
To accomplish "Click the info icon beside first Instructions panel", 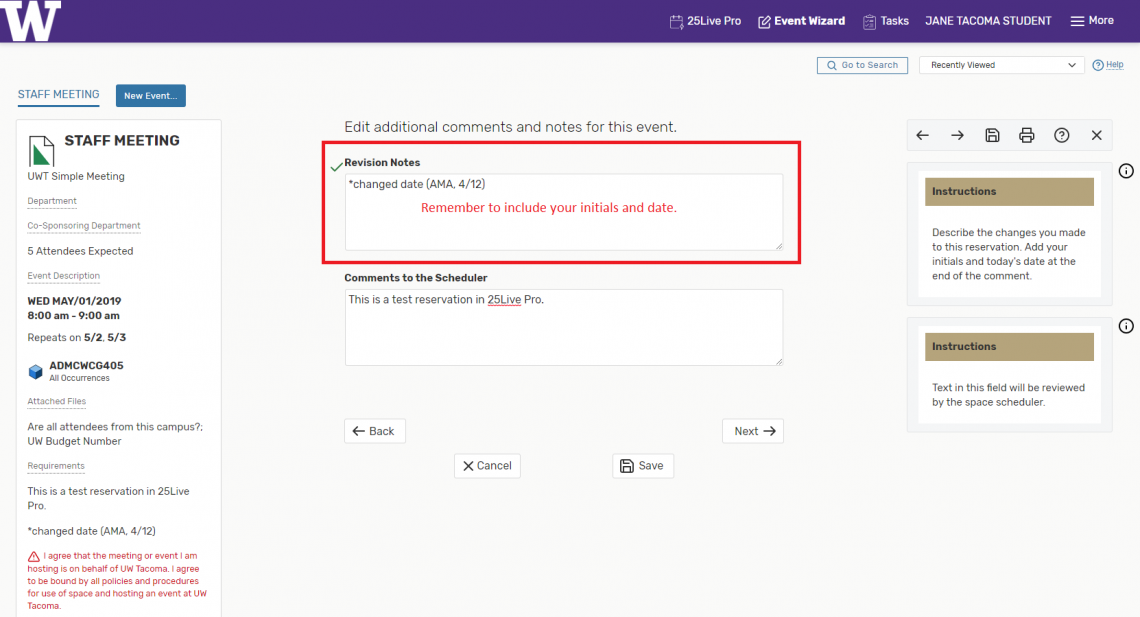I will coord(1126,171).
